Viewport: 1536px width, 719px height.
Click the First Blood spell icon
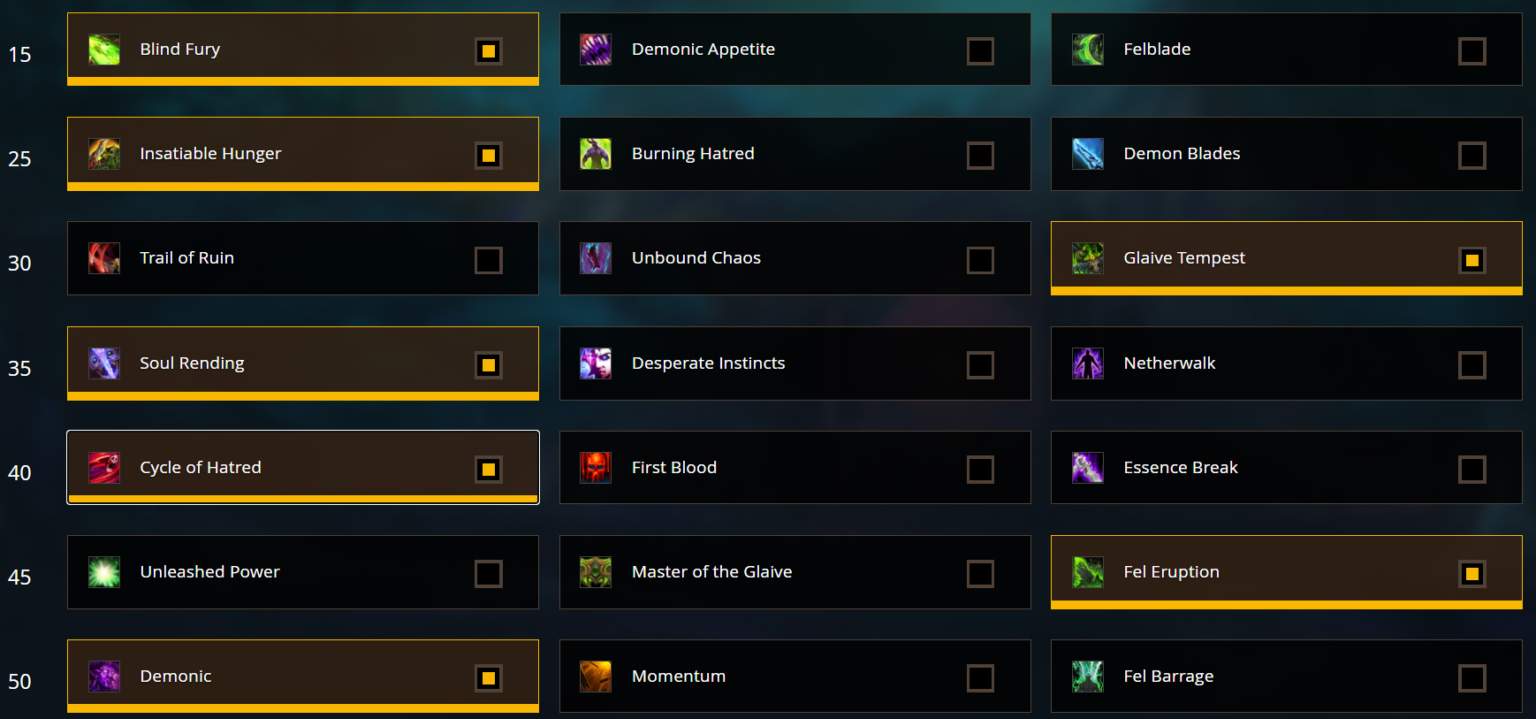click(595, 467)
